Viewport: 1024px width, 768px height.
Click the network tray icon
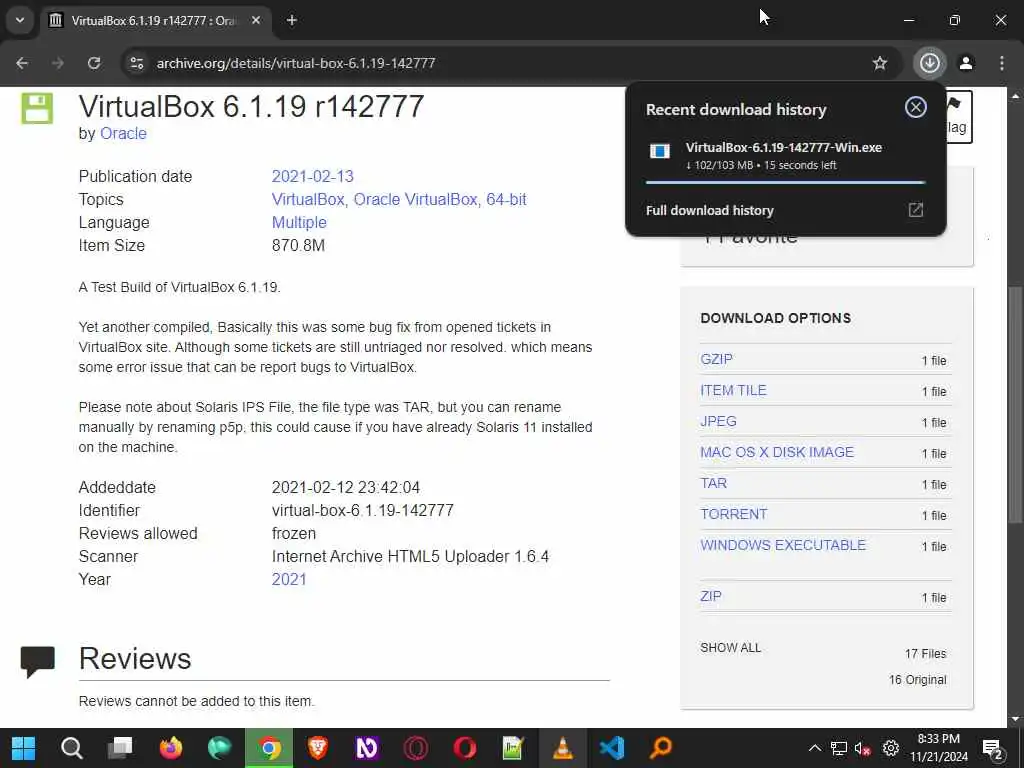(839, 748)
